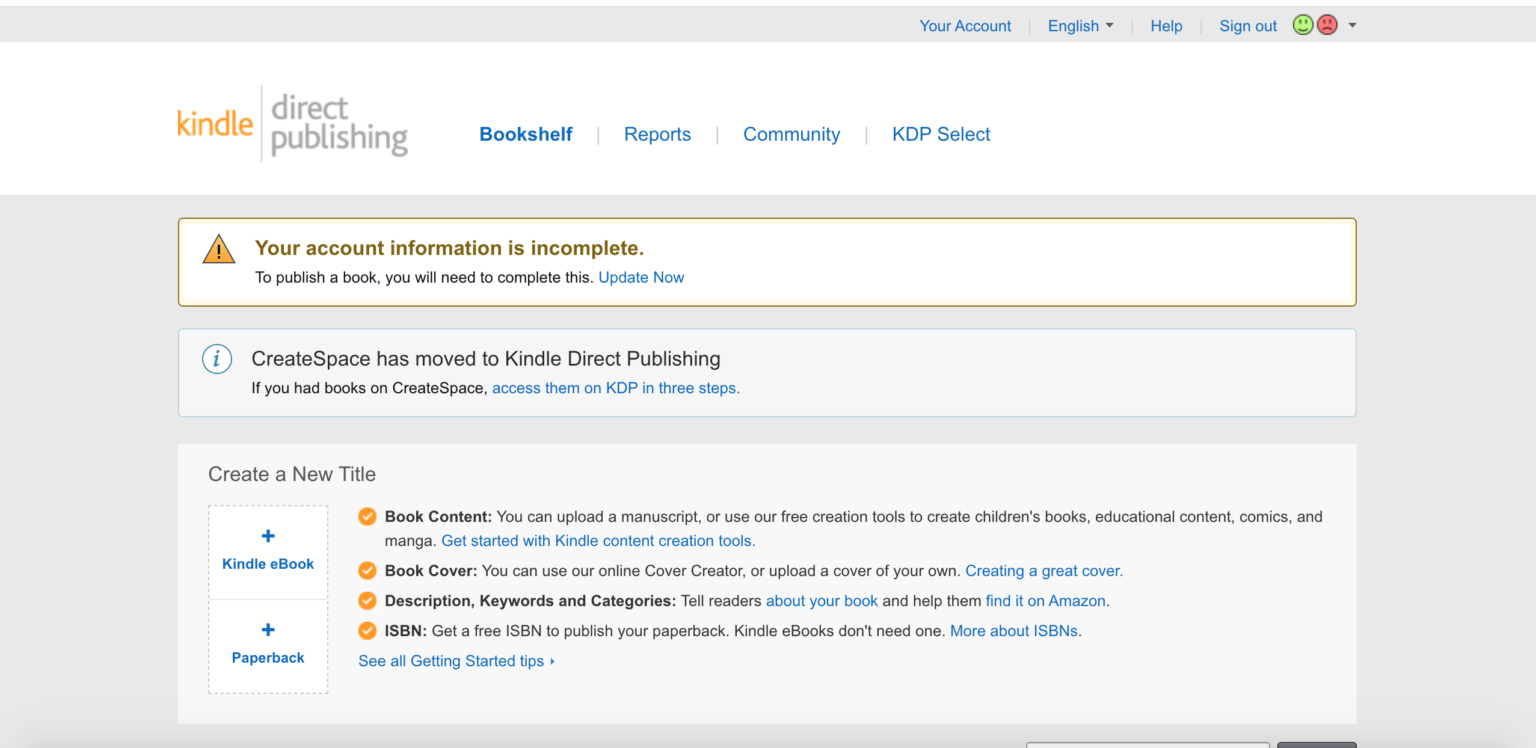1536x748 pixels.
Task: Click the green smiley feedback icon
Action: 1303,24
